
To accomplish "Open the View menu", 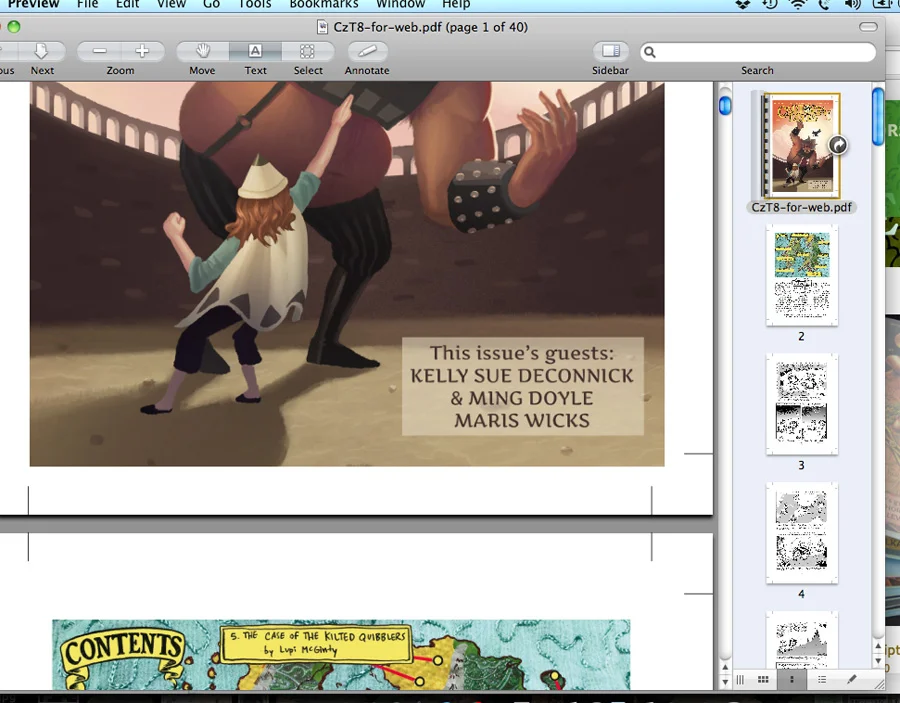I will coord(171,4).
